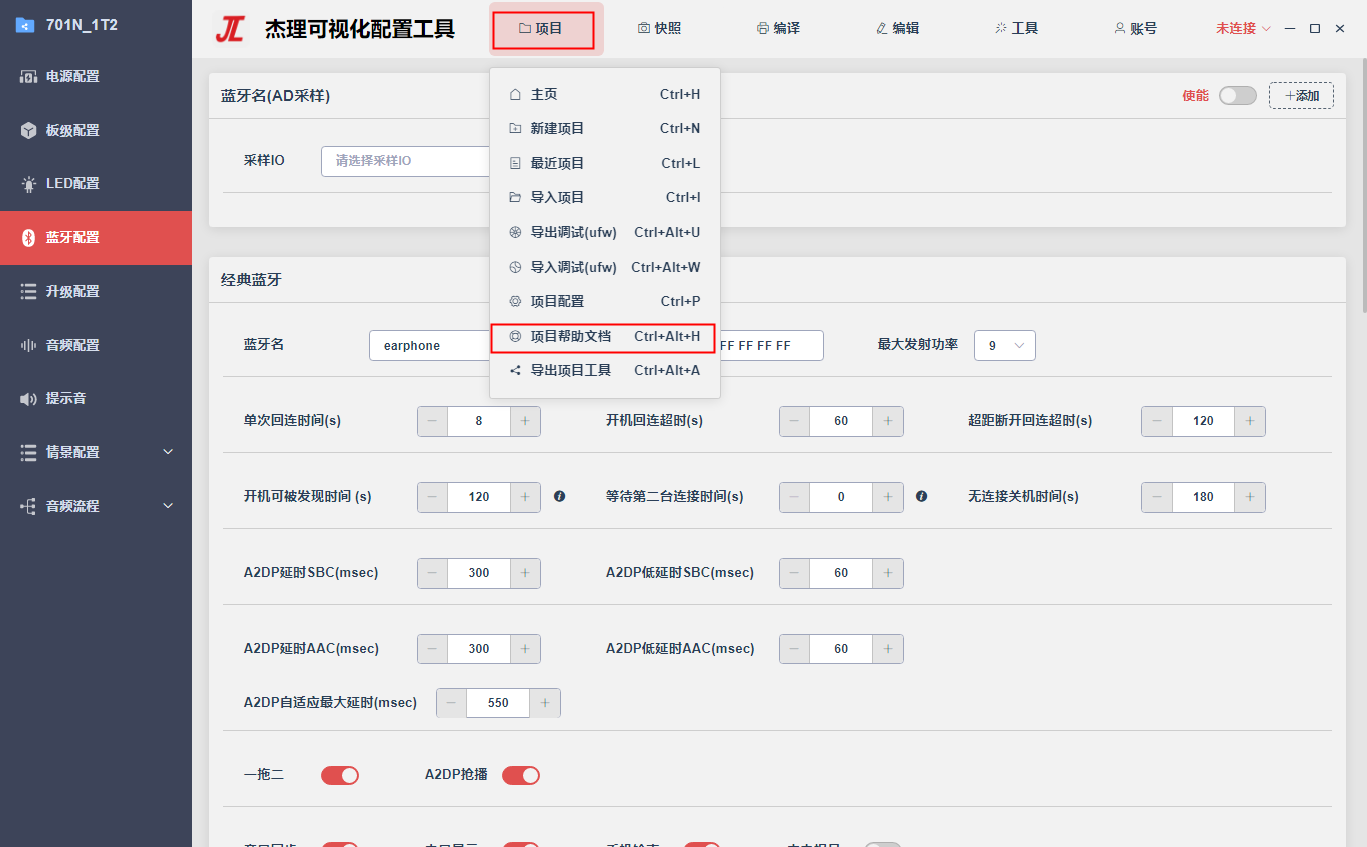Toggle the 使能 switch on
Image resolution: width=1367 pixels, height=847 pixels.
(1238, 95)
